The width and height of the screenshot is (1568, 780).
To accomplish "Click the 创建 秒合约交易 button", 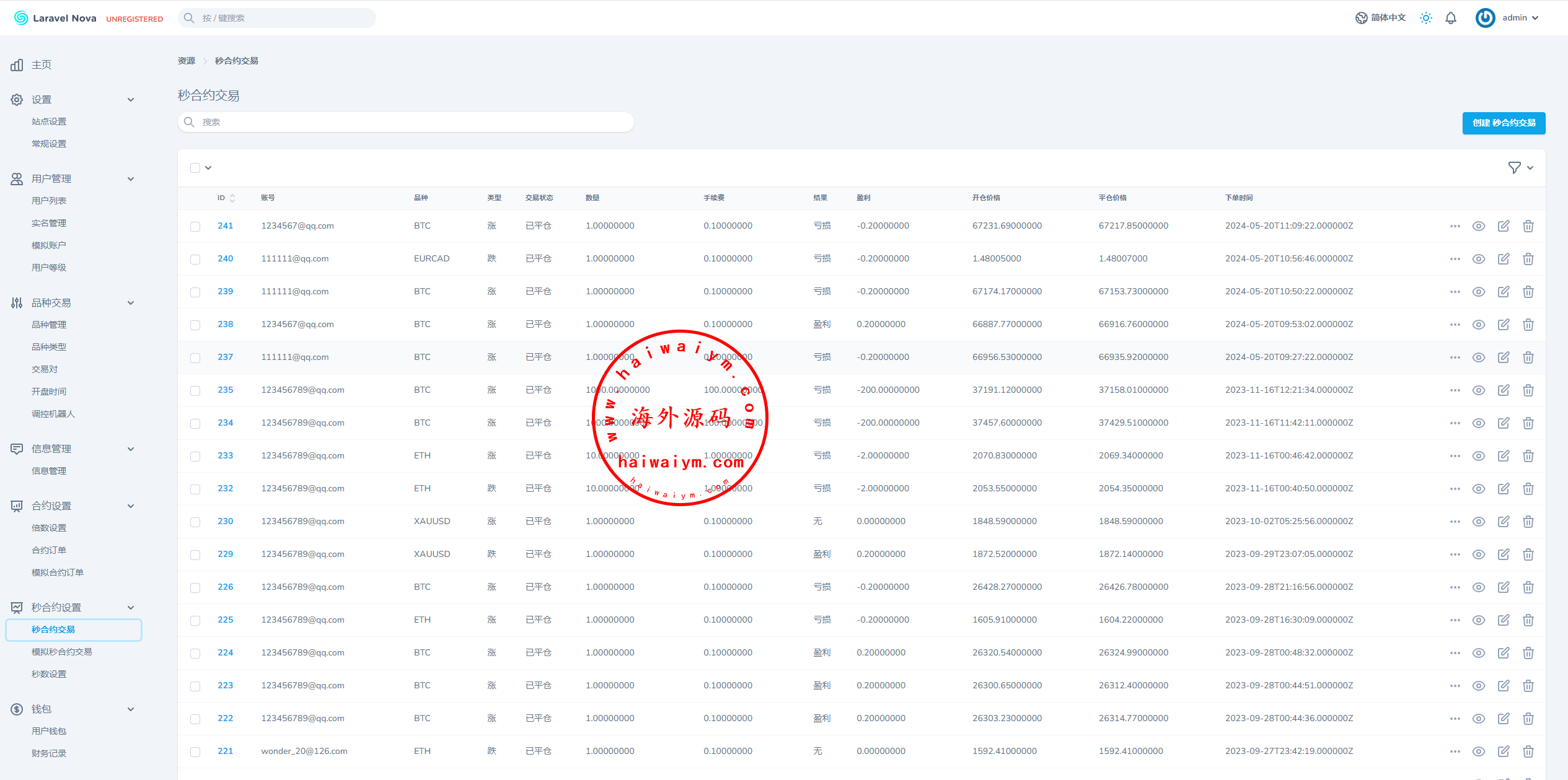I will (x=1503, y=123).
